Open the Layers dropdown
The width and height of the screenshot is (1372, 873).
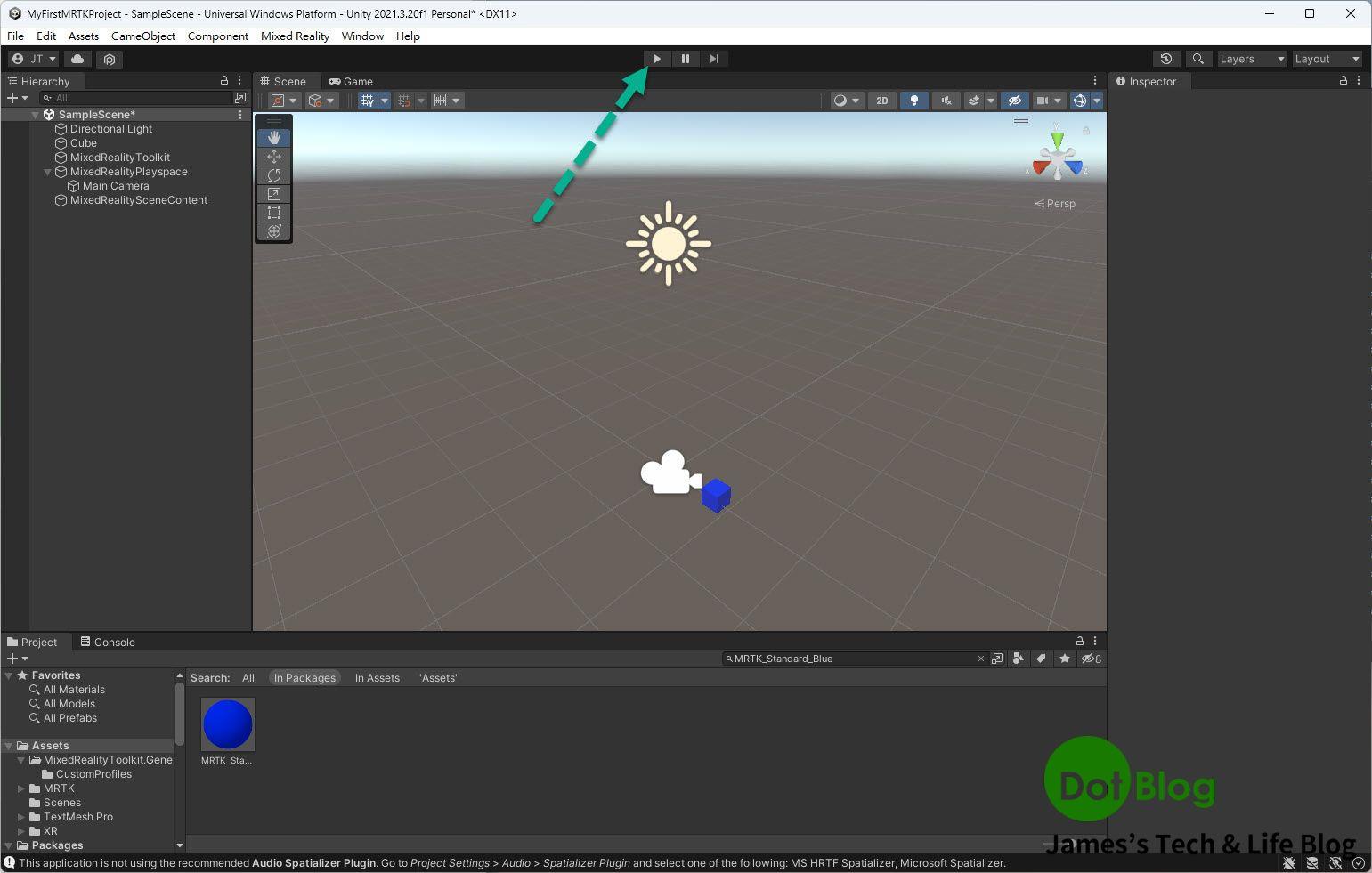point(1252,59)
